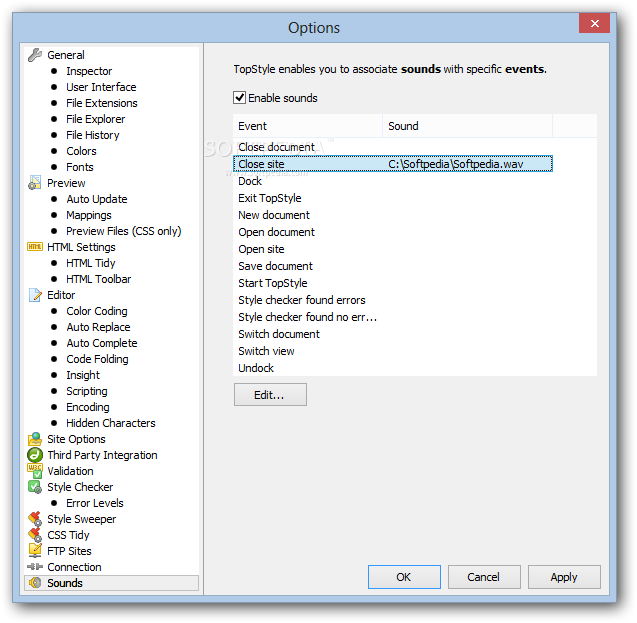Select the Open document event
637x623 pixels.
click(x=276, y=232)
